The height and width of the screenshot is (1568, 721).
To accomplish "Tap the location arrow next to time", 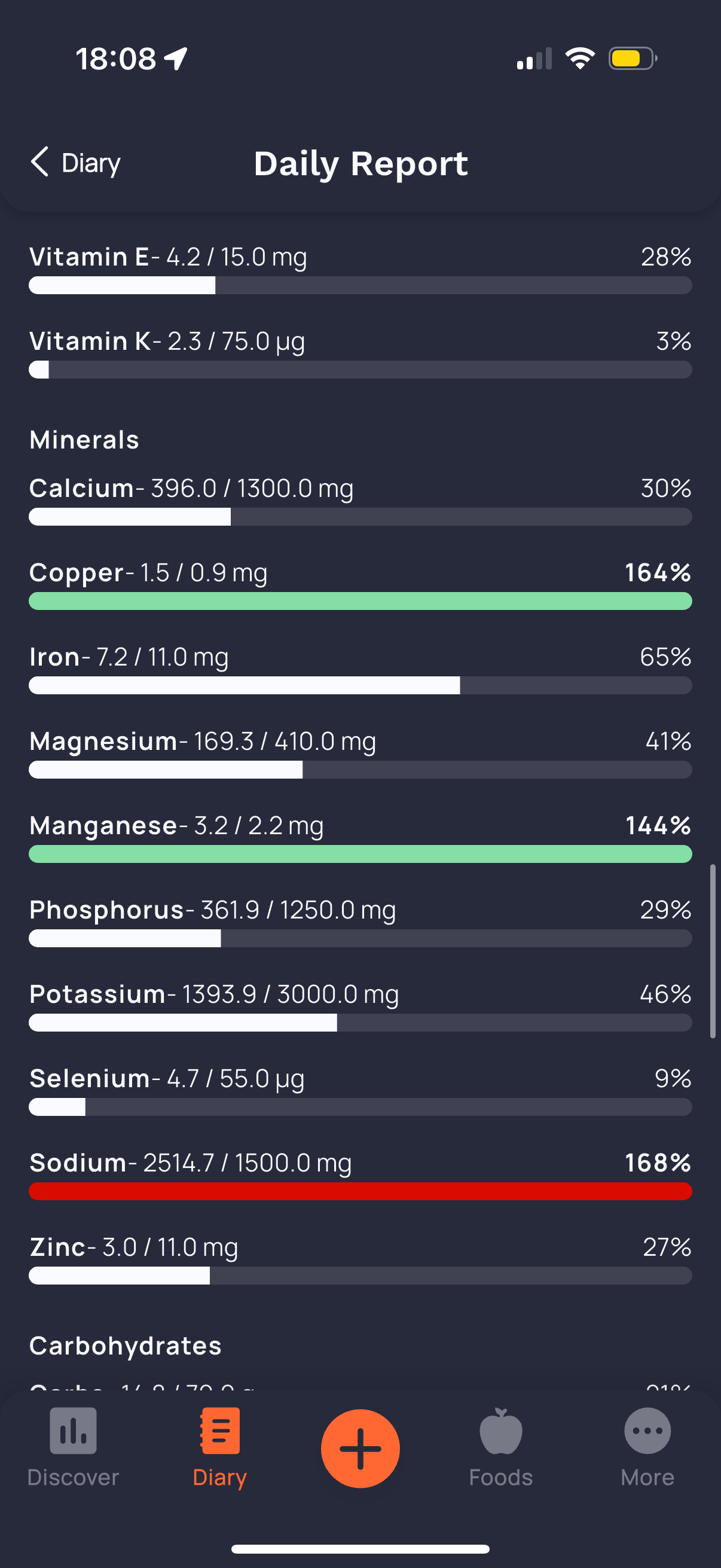I will click(x=176, y=59).
